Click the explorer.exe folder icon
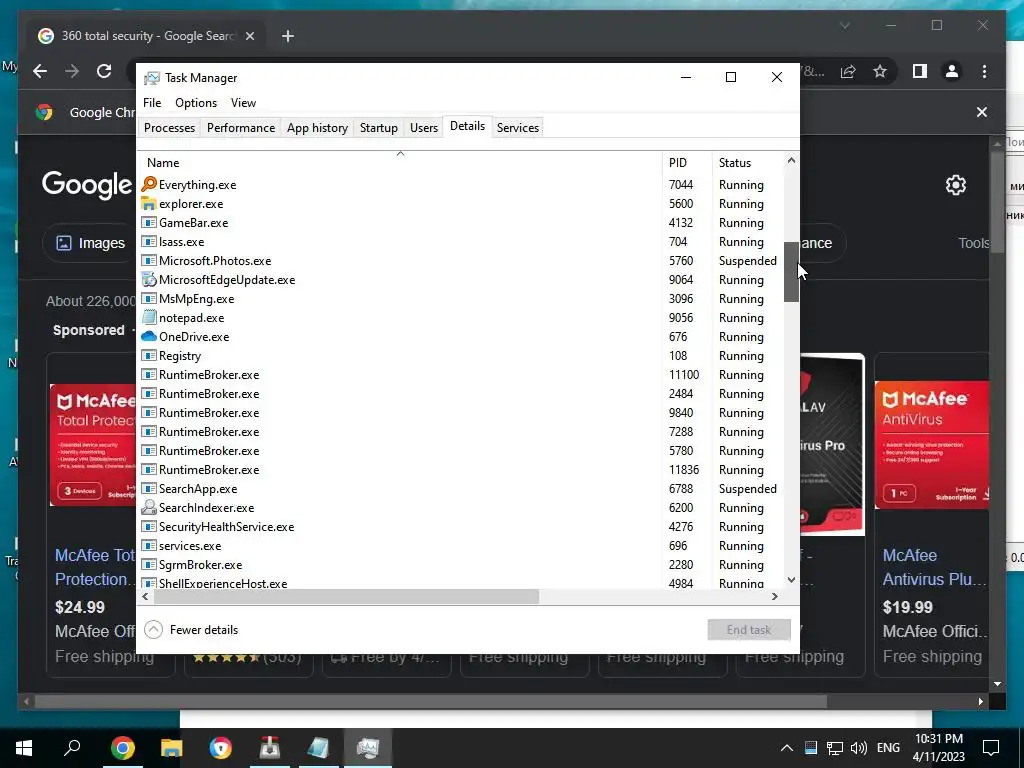Image resolution: width=1024 pixels, height=768 pixels. [x=149, y=204]
